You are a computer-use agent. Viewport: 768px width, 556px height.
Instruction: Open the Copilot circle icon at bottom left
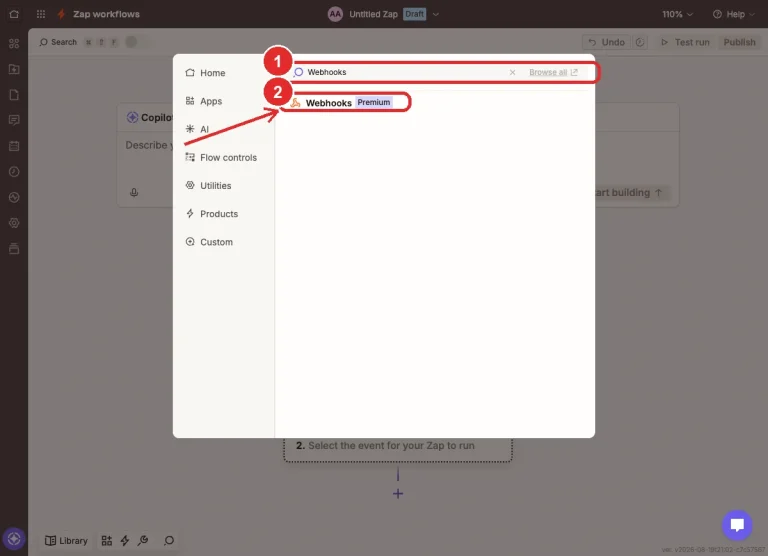tap(14, 539)
